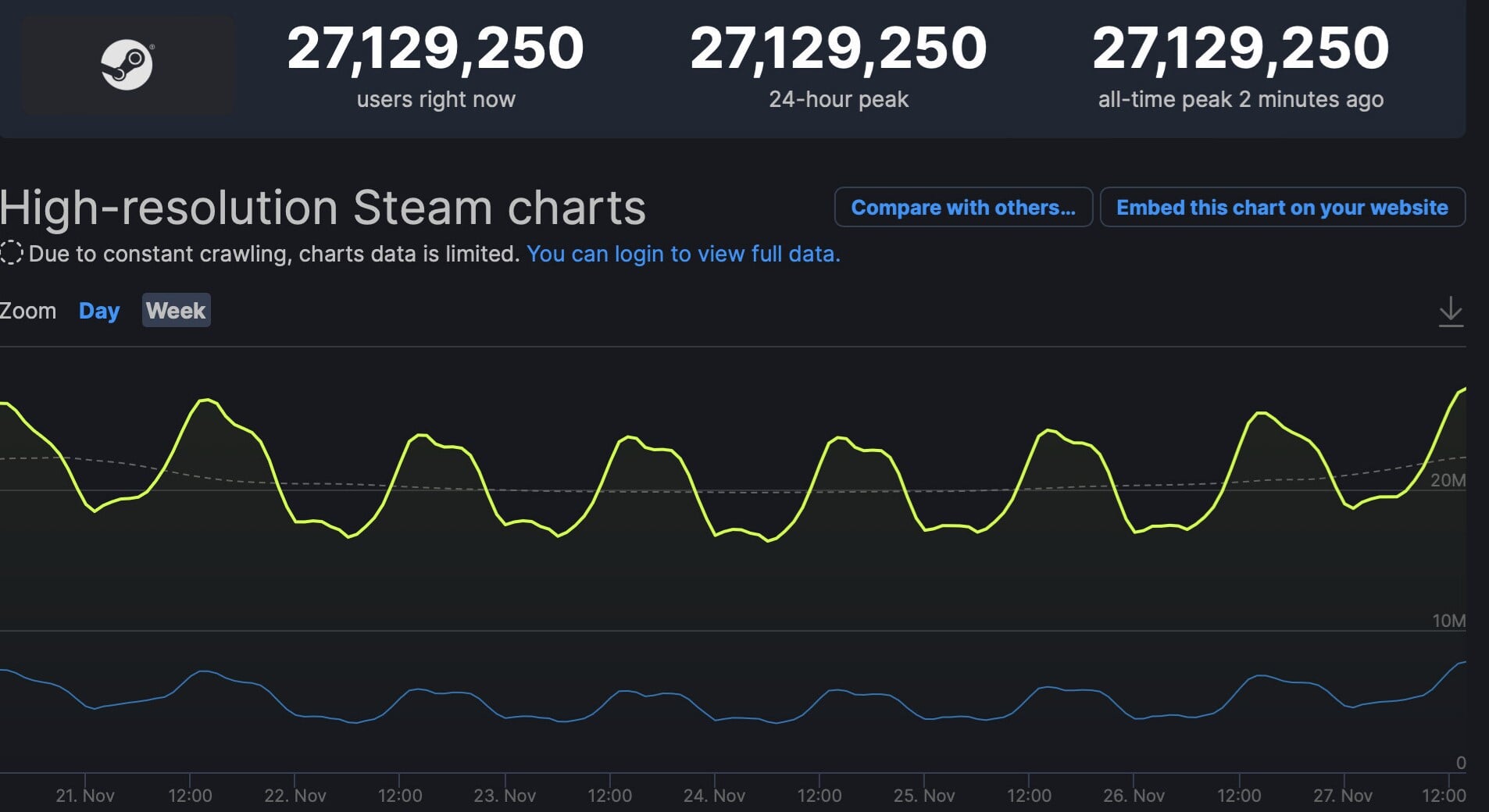Click the Steam logo thumbnail
Viewport: 1489px width, 812px height.
point(127,66)
